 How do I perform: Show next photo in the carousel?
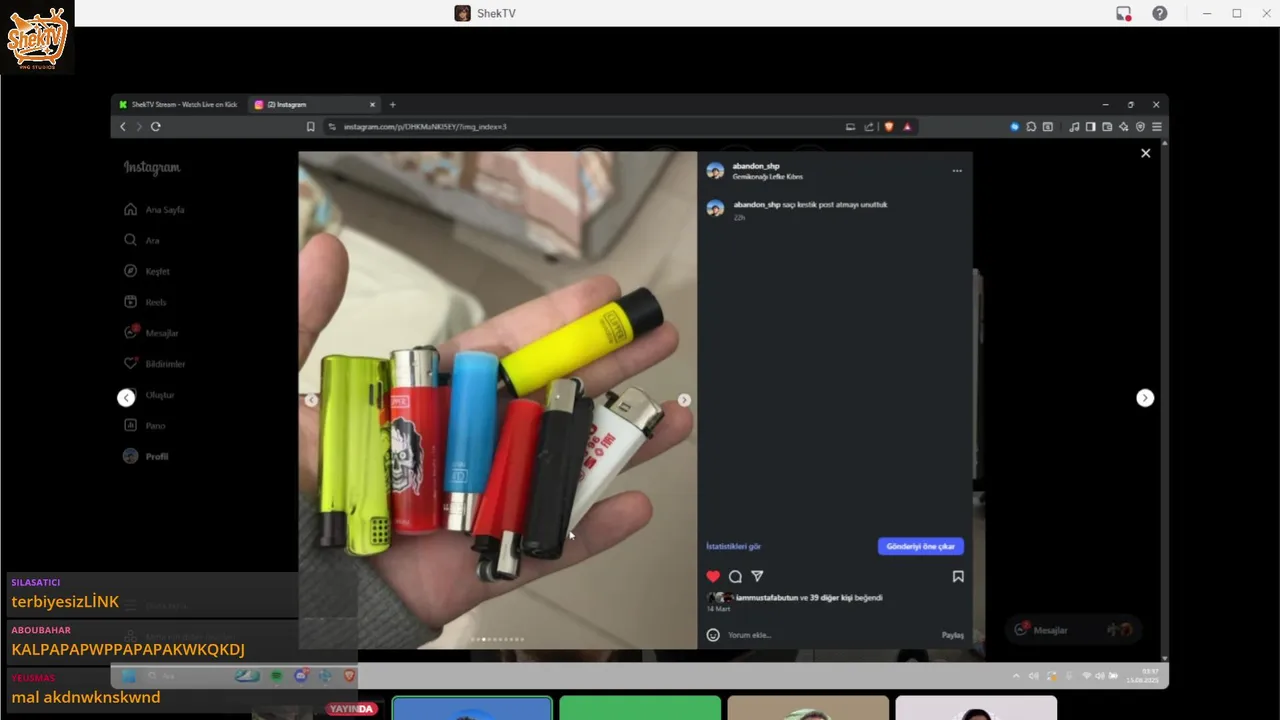[684, 400]
